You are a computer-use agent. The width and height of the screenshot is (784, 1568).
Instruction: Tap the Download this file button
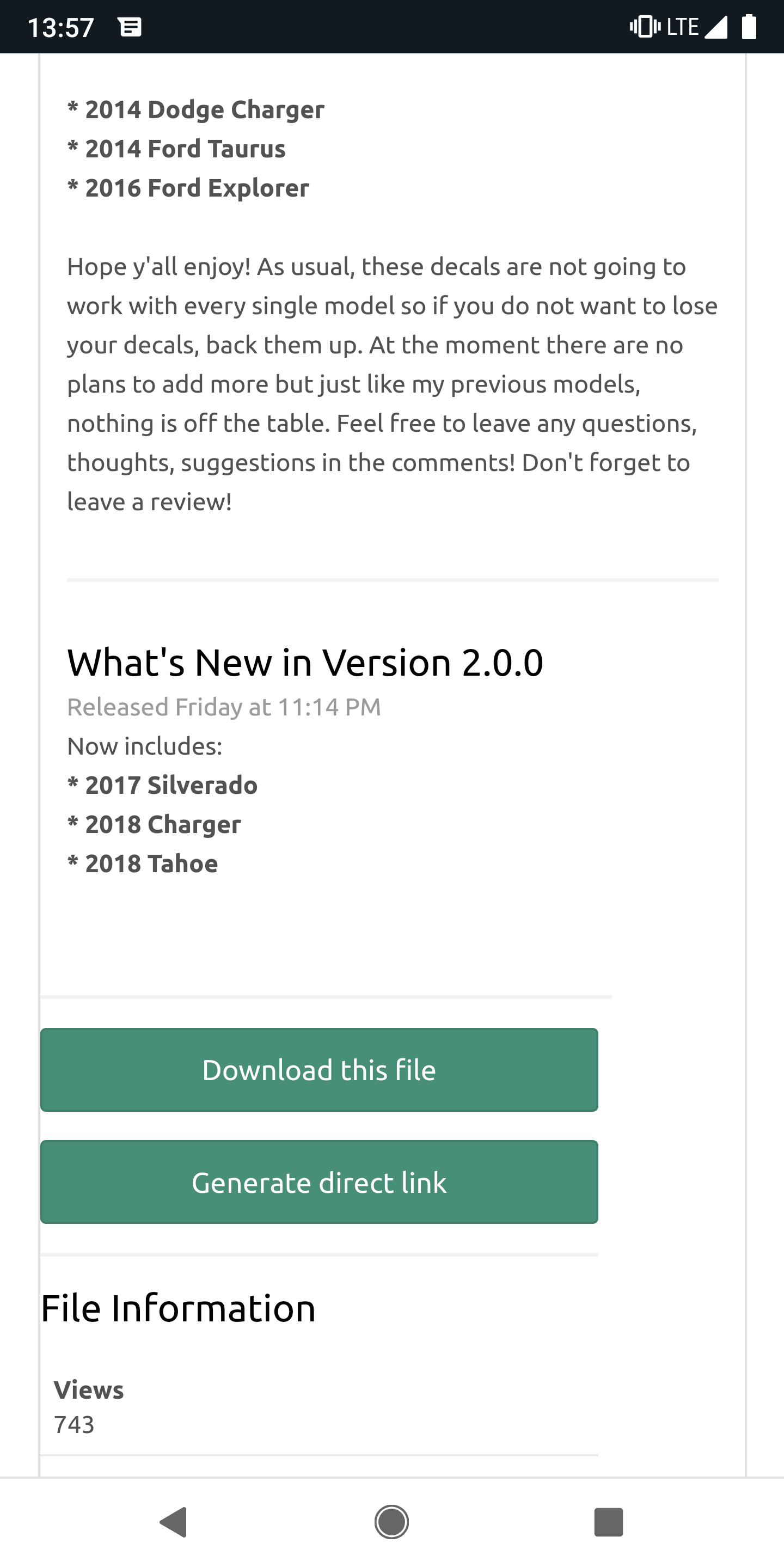(x=319, y=1069)
